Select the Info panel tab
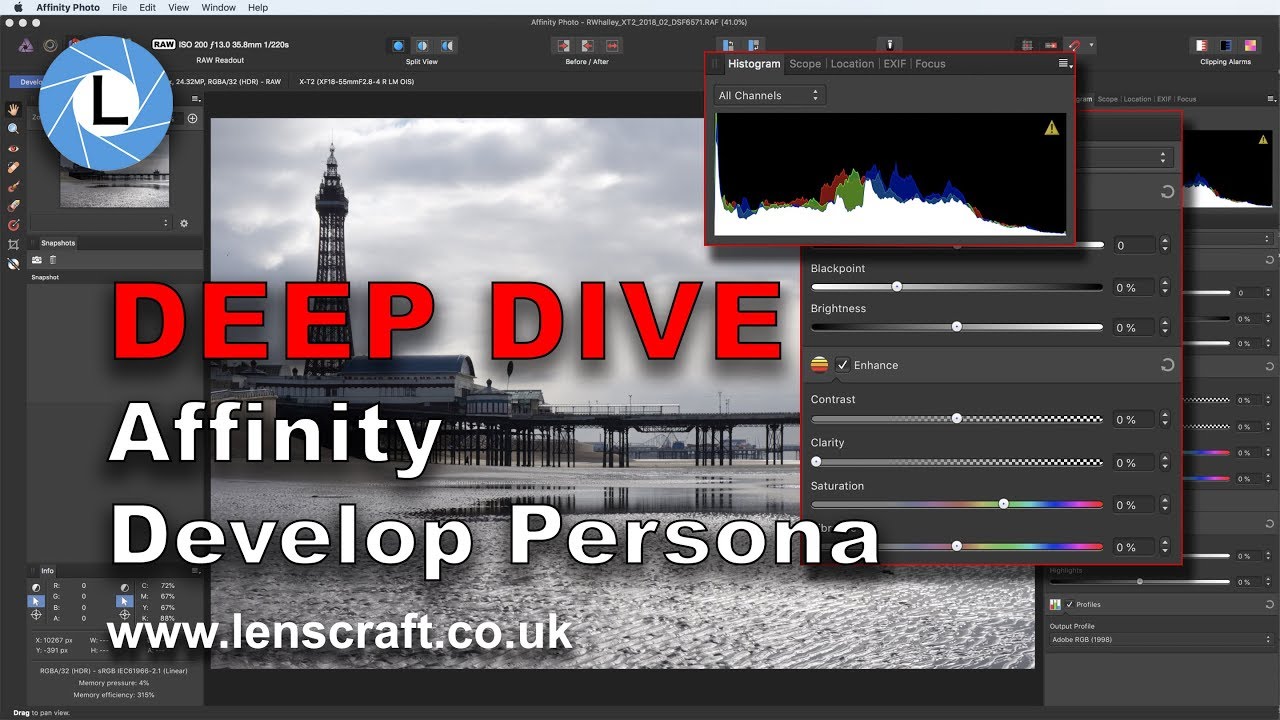This screenshot has height=720, width=1280. click(x=47, y=571)
